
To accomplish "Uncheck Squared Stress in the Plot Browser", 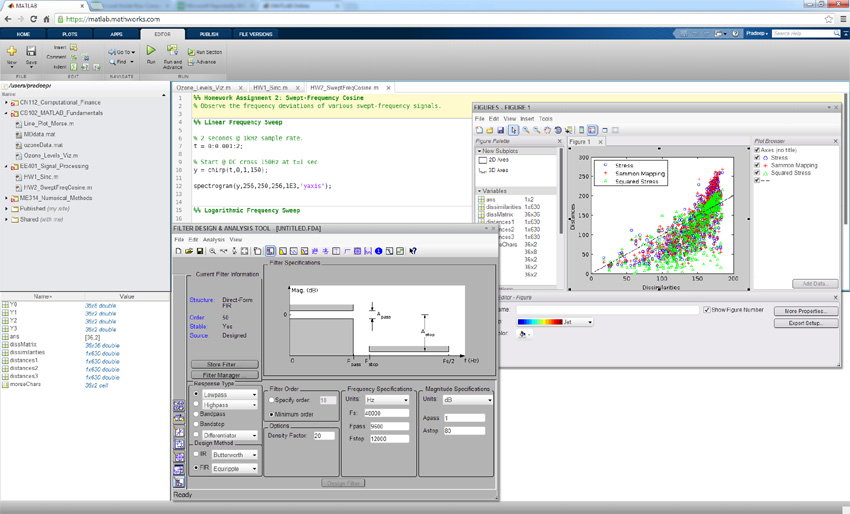I will 758,173.
